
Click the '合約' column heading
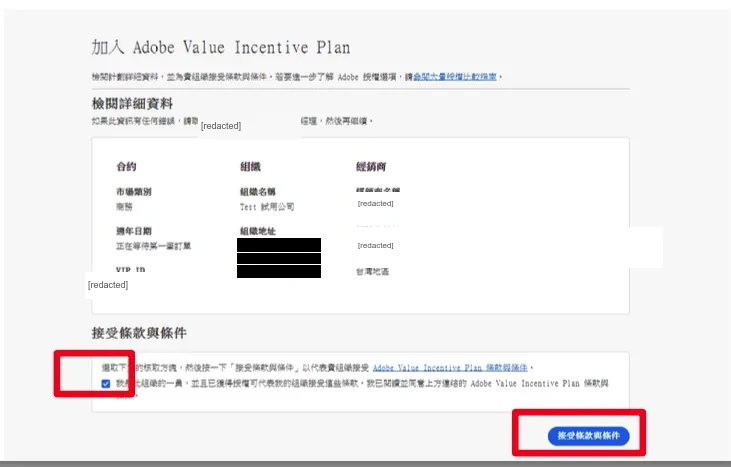point(126,166)
